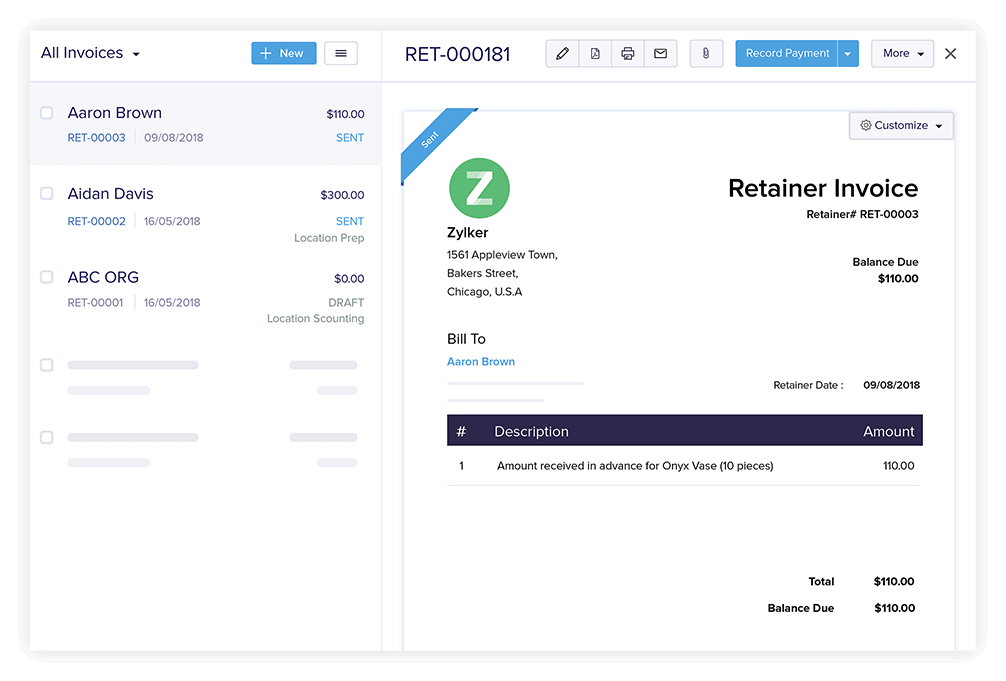Select the pencil edit icon
This screenshot has height=681, width=1006.
tap(562, 53)
